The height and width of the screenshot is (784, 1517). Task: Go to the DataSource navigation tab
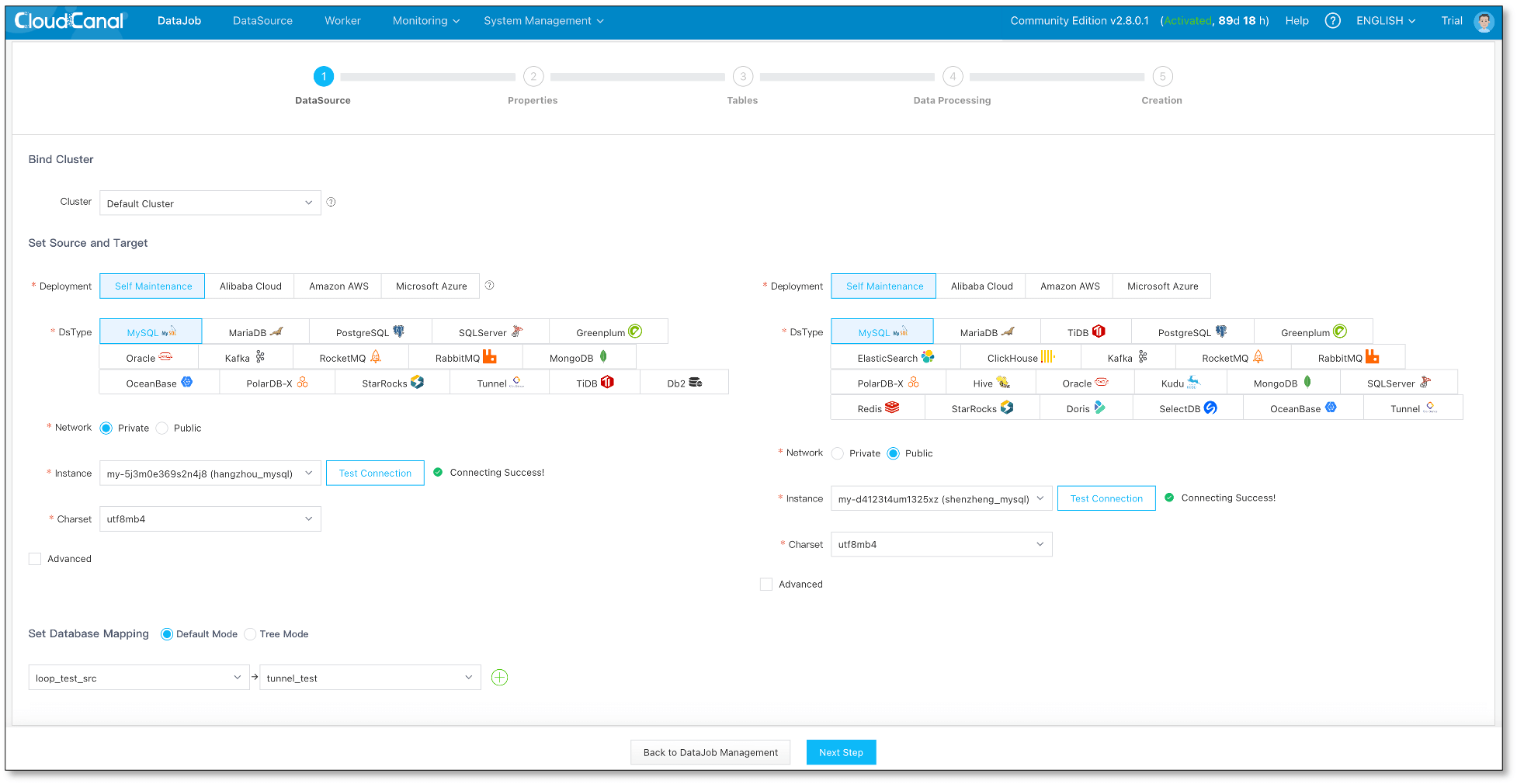click(262, 21)
